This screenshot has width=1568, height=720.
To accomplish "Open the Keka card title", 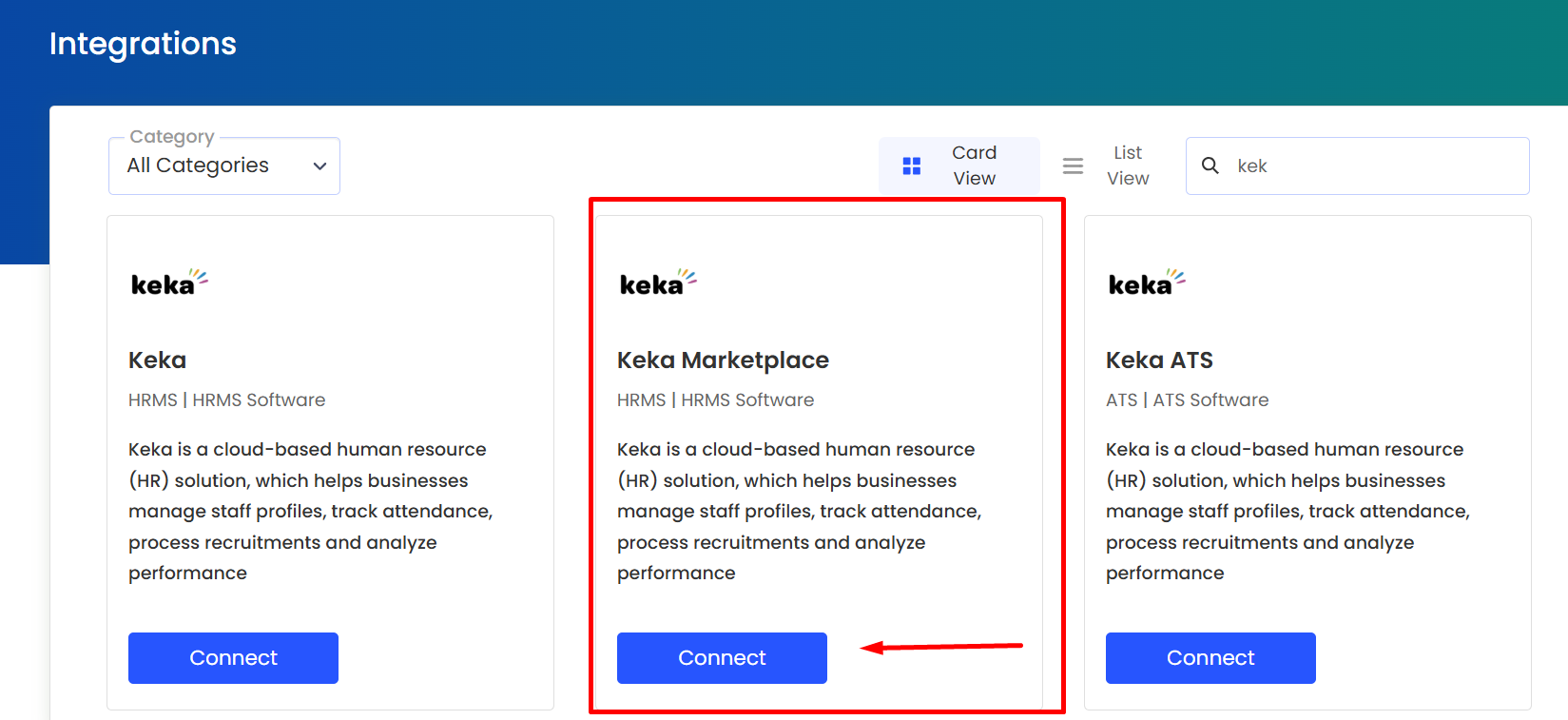I will pyautogui.click(x=158, y=360).
